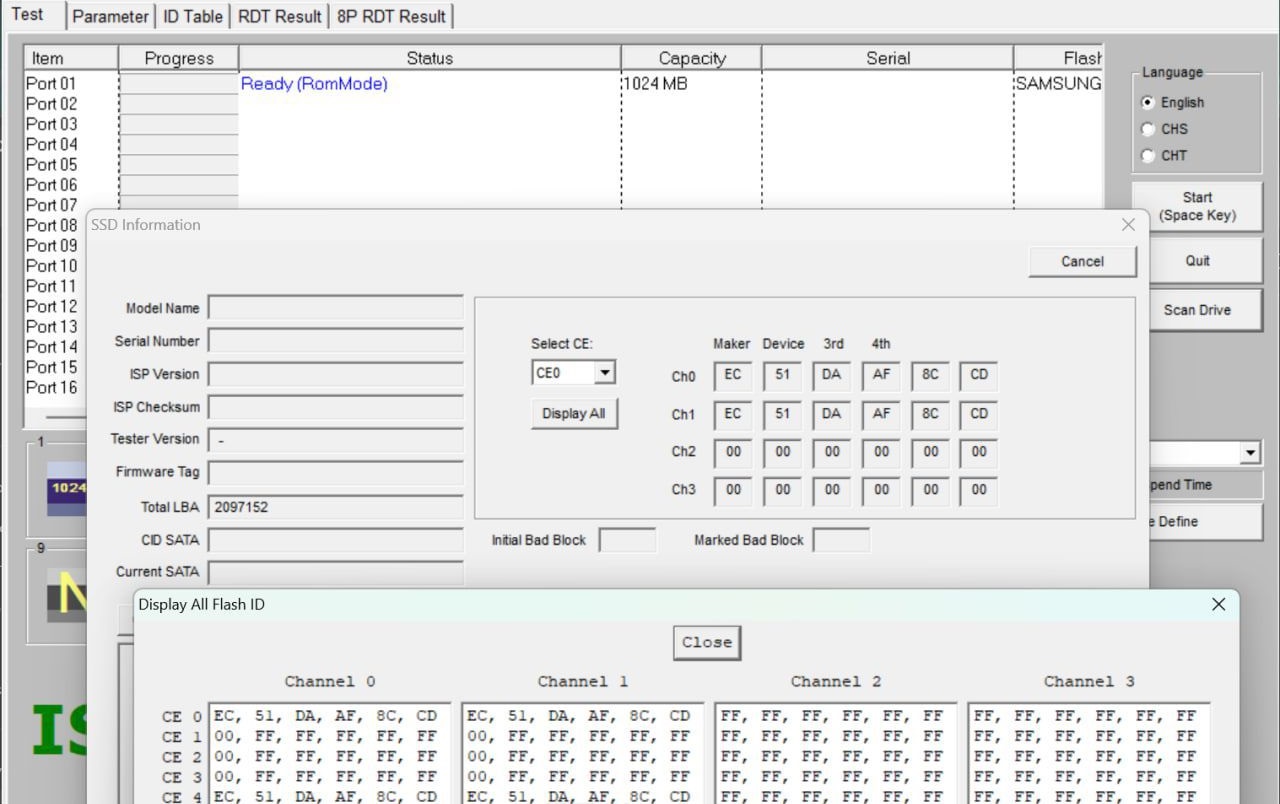This screenshot has height=804, width=1280.
Task: Click the Start (Space Key) button
Action: 1197,206
